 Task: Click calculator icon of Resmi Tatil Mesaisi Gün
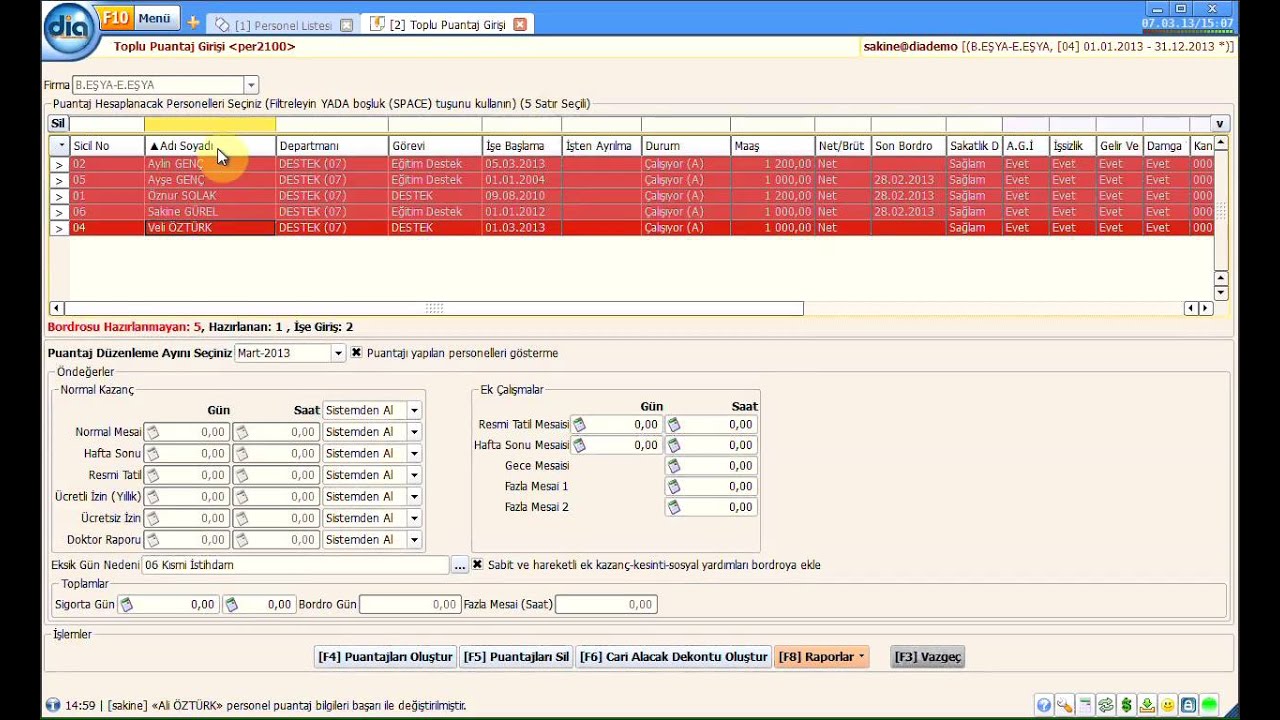[579, 424]
